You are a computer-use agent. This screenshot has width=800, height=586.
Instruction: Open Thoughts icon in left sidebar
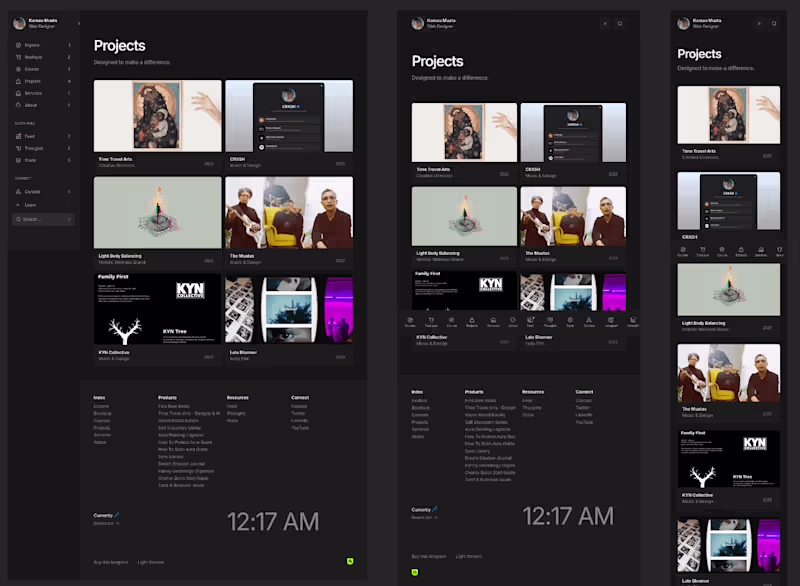(x=18, y=148)
